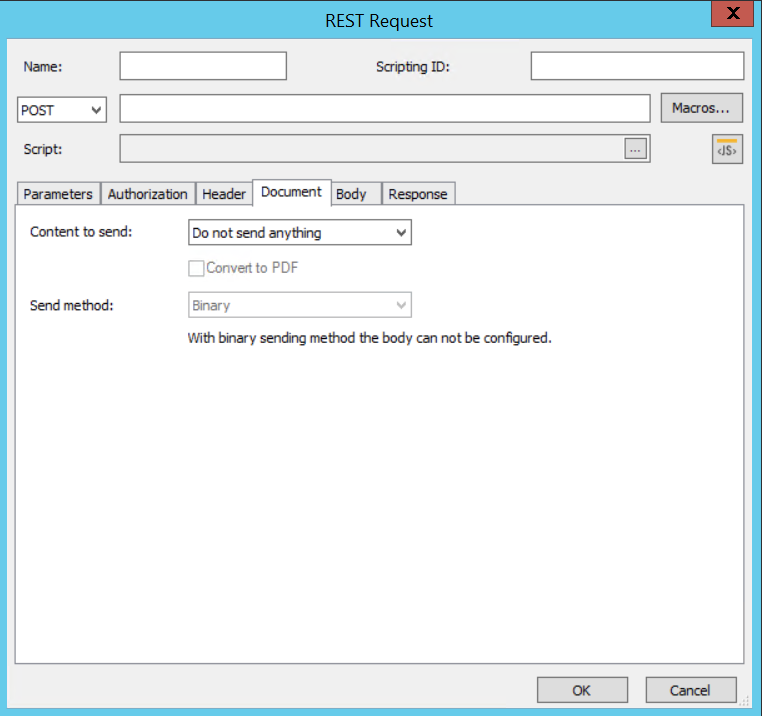Open the JS script editor icon
Viewport: 762px width, 716px height.
point(727,149)
